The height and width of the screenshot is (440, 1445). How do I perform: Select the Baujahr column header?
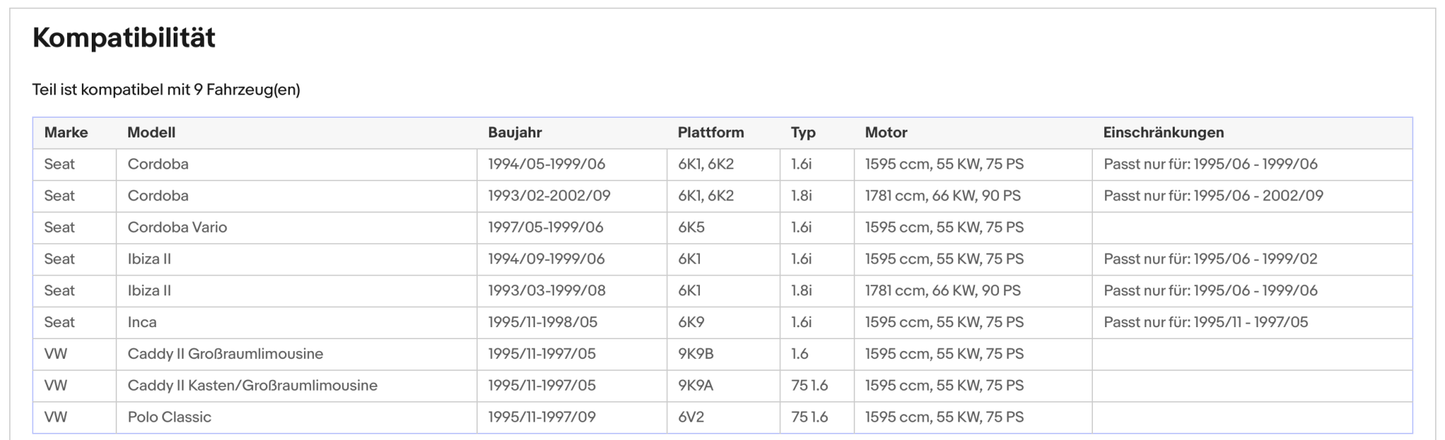click(x=515, y=133)
